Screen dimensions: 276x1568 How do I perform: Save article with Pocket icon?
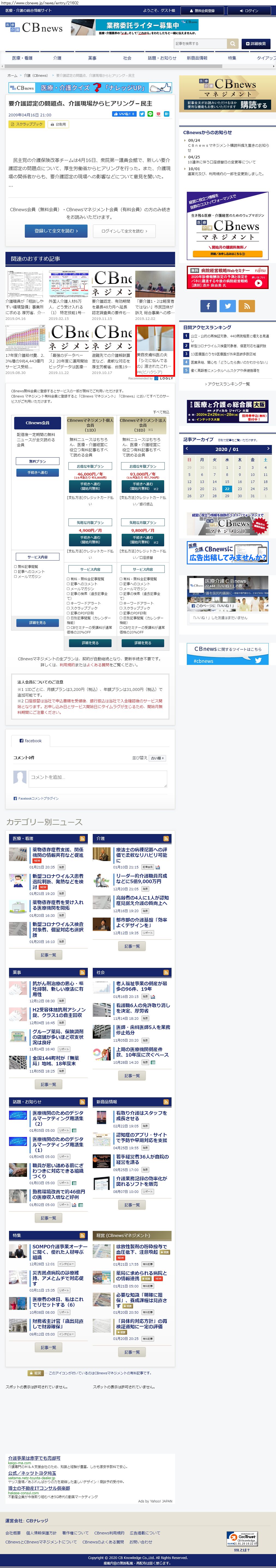(x=159, y=114)
